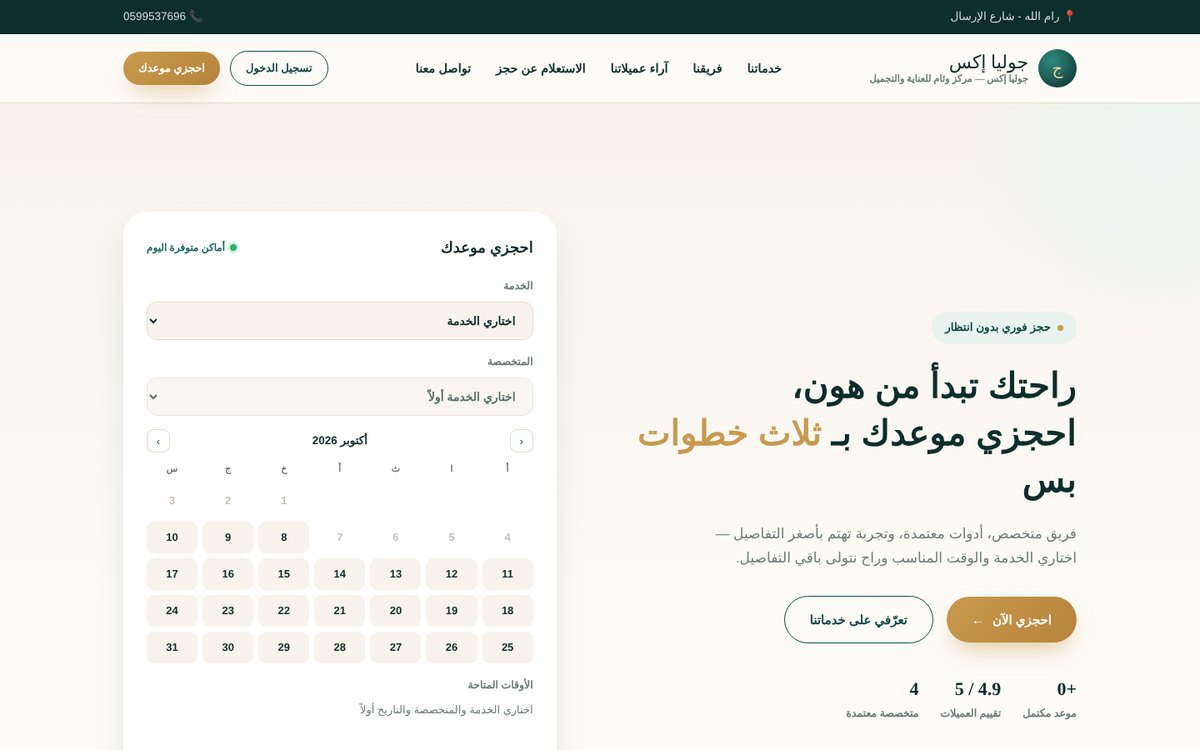
Task: Click the phone icon beside 0599537696
Action: tap(196, 16)
